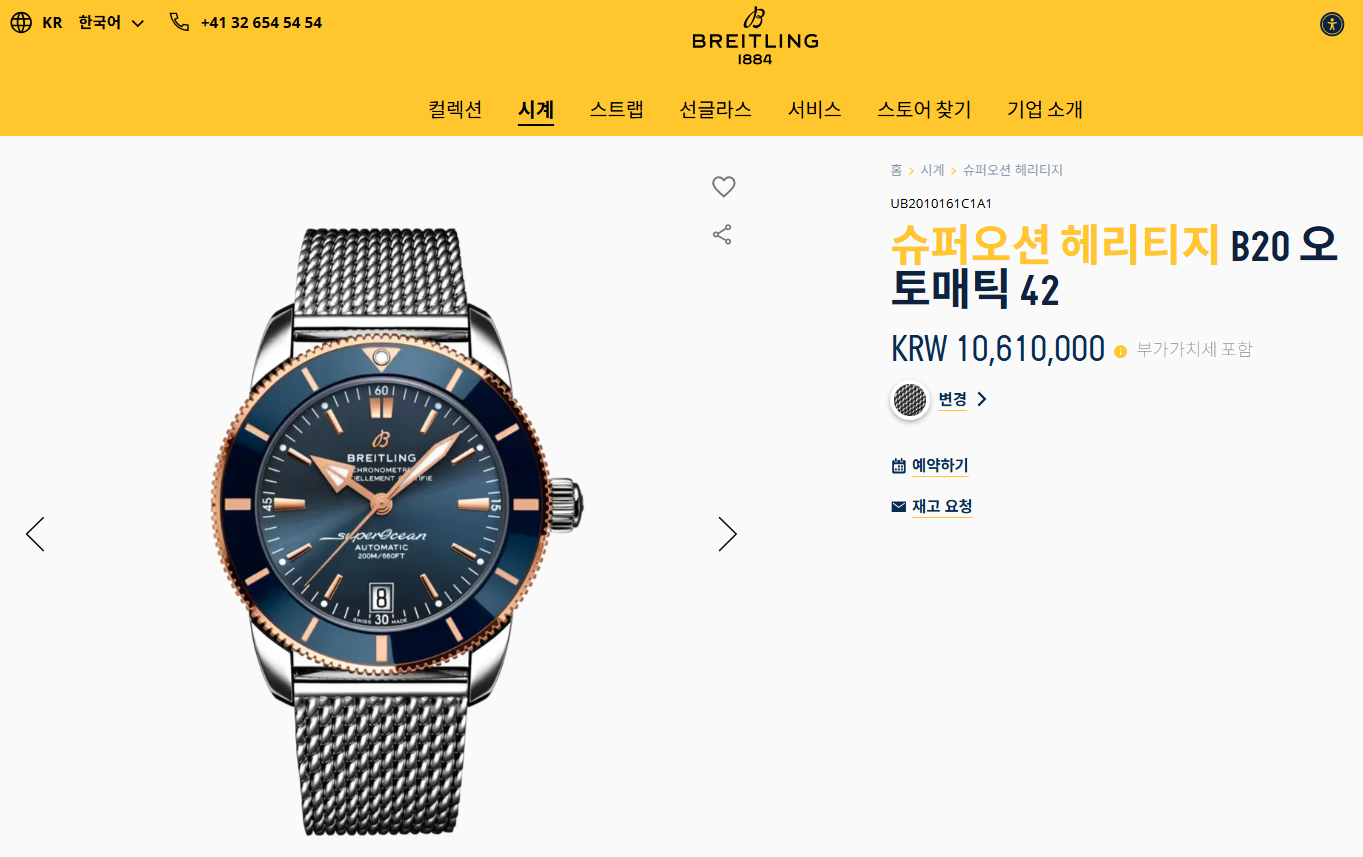This screenshot has height=857, width=1363.
Task: Open the 변경 strap change chevron
Action: 981,399
